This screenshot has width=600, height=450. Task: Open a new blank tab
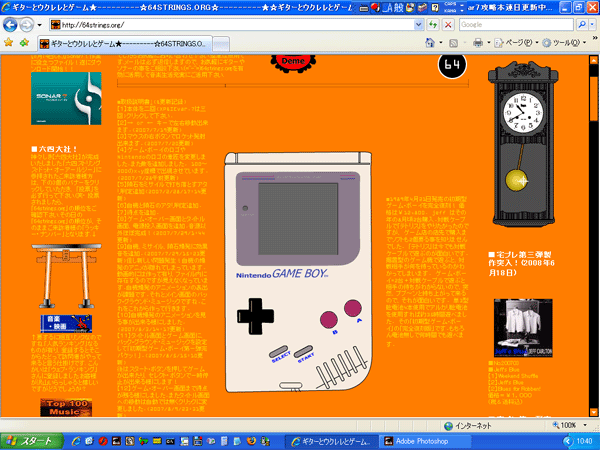(221, 44)
